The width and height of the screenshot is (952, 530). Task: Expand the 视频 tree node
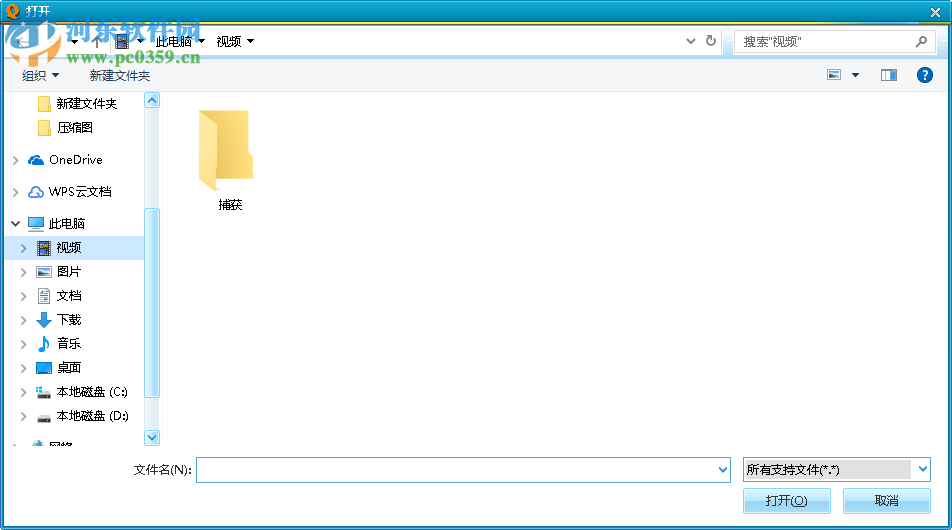click(x=24, y=248)
